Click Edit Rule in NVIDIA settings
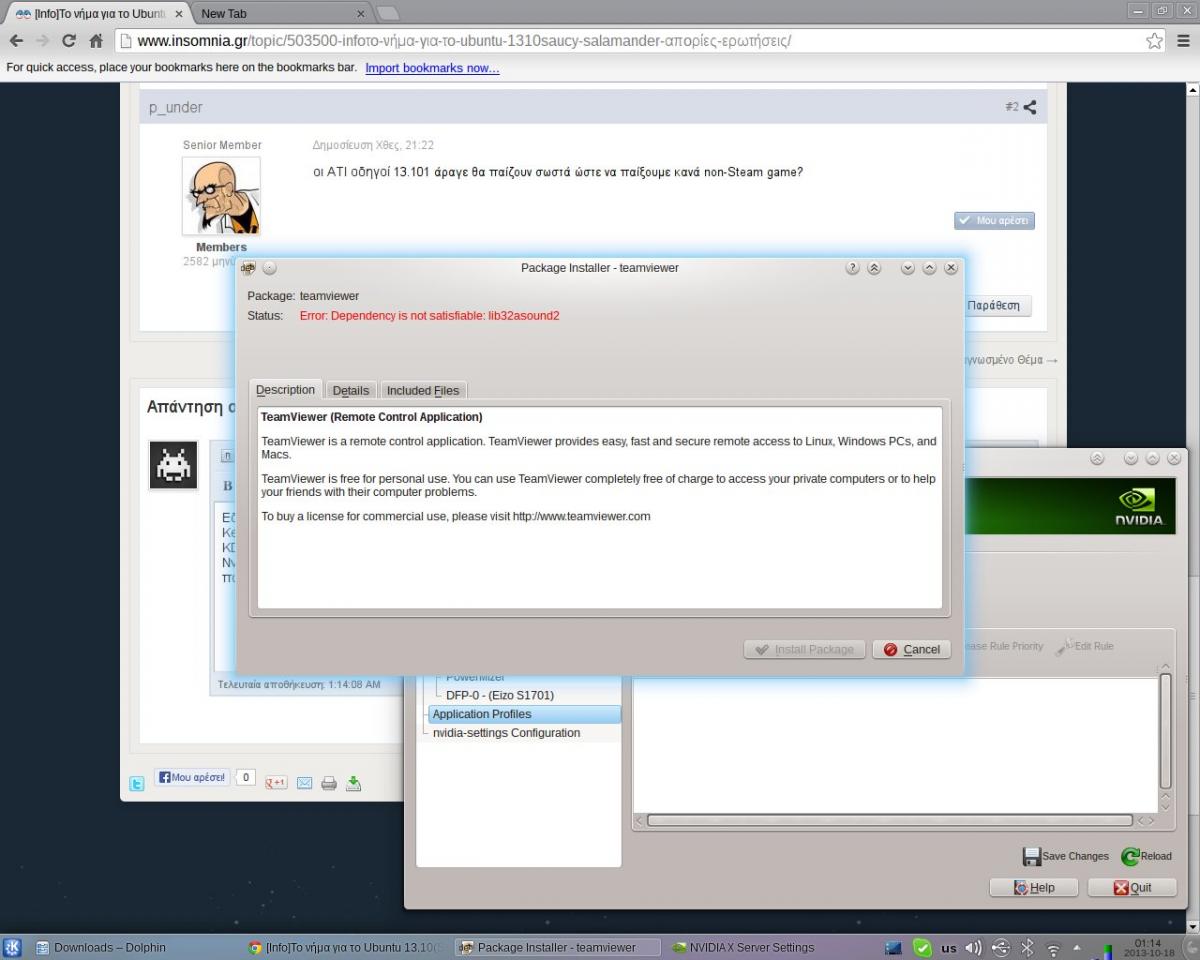Viewport: 1200px width, 960px height. [x=1085, y=646]
